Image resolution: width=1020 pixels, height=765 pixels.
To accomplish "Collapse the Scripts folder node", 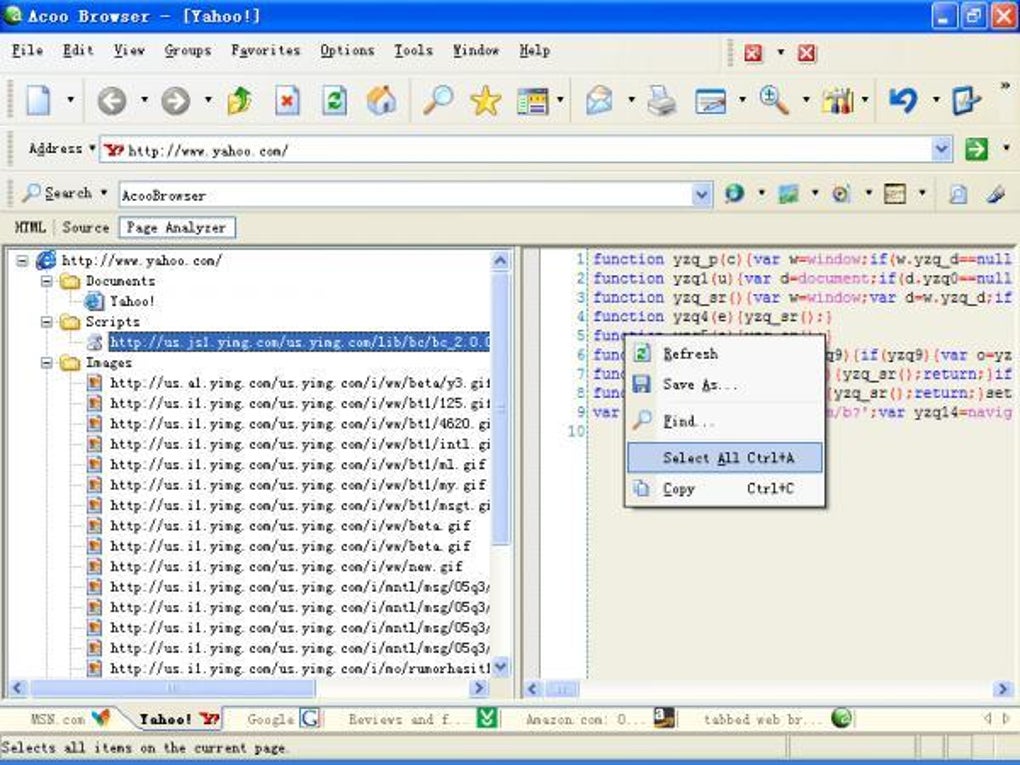I will 47,322.
